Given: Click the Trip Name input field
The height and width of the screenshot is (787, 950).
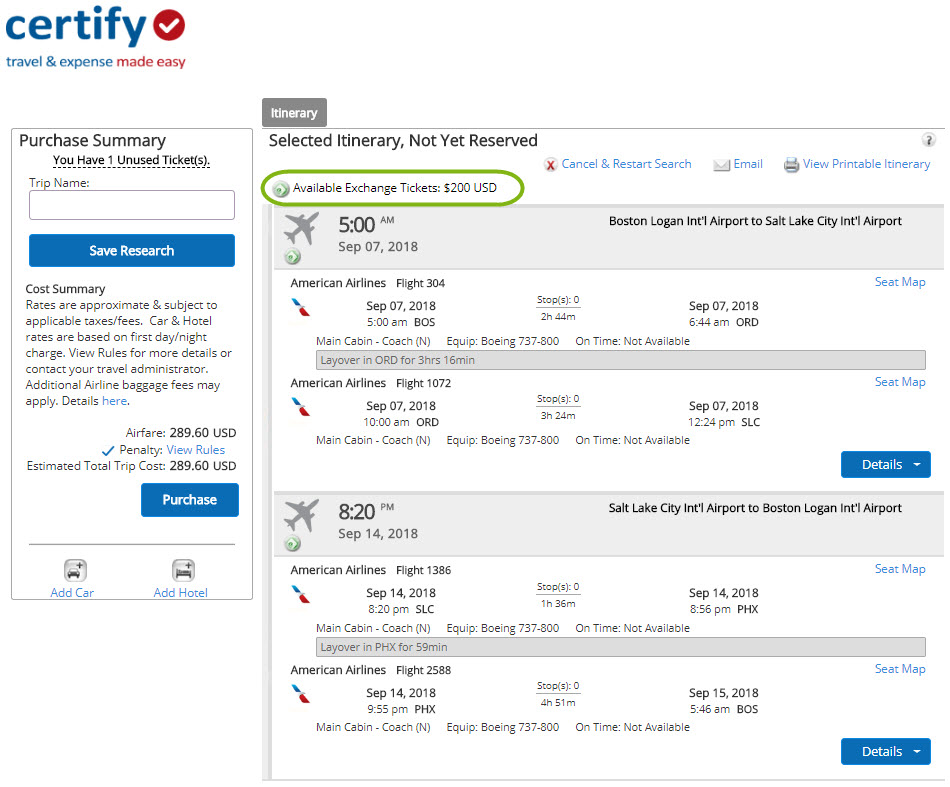Looking at the screenshot, I should coord(131,205).
